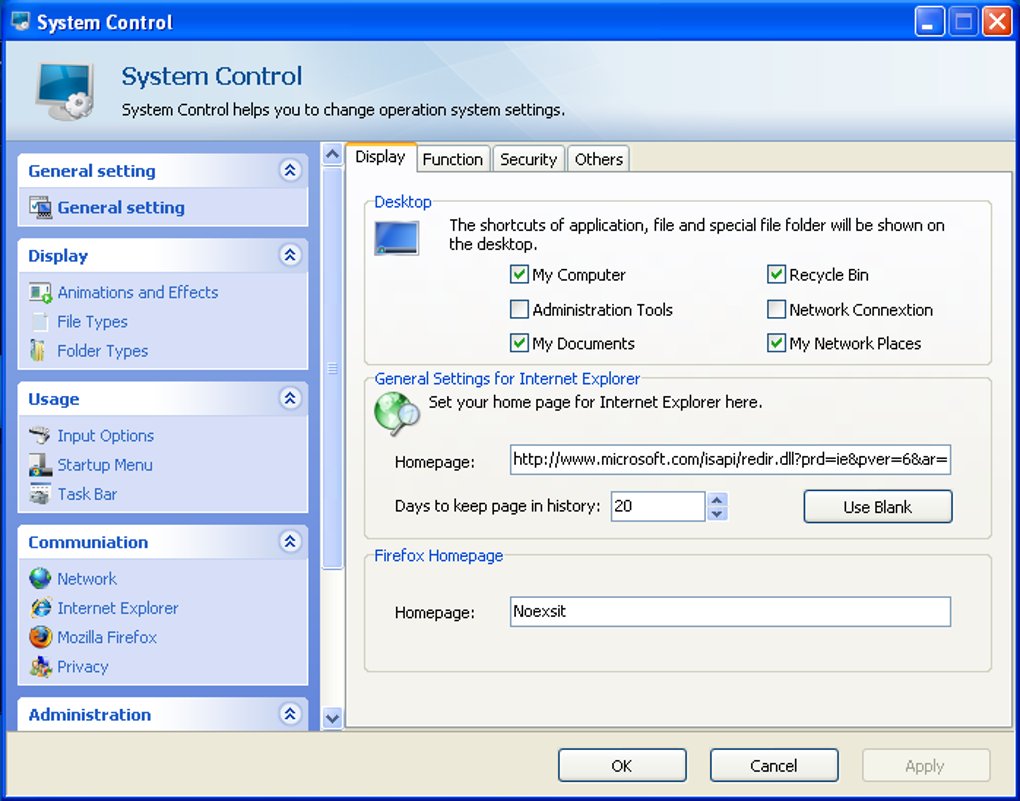Select the Animations and Effects icon

pos(41,292)
